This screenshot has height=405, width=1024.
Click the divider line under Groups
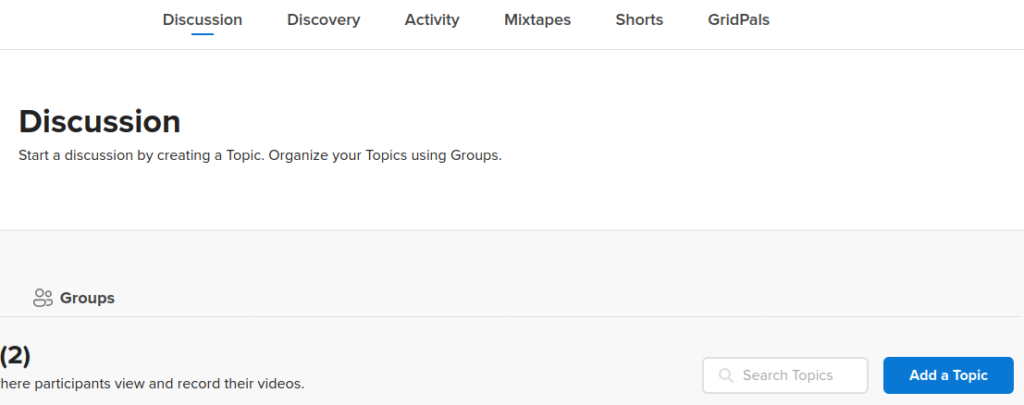tap(512, 317)
